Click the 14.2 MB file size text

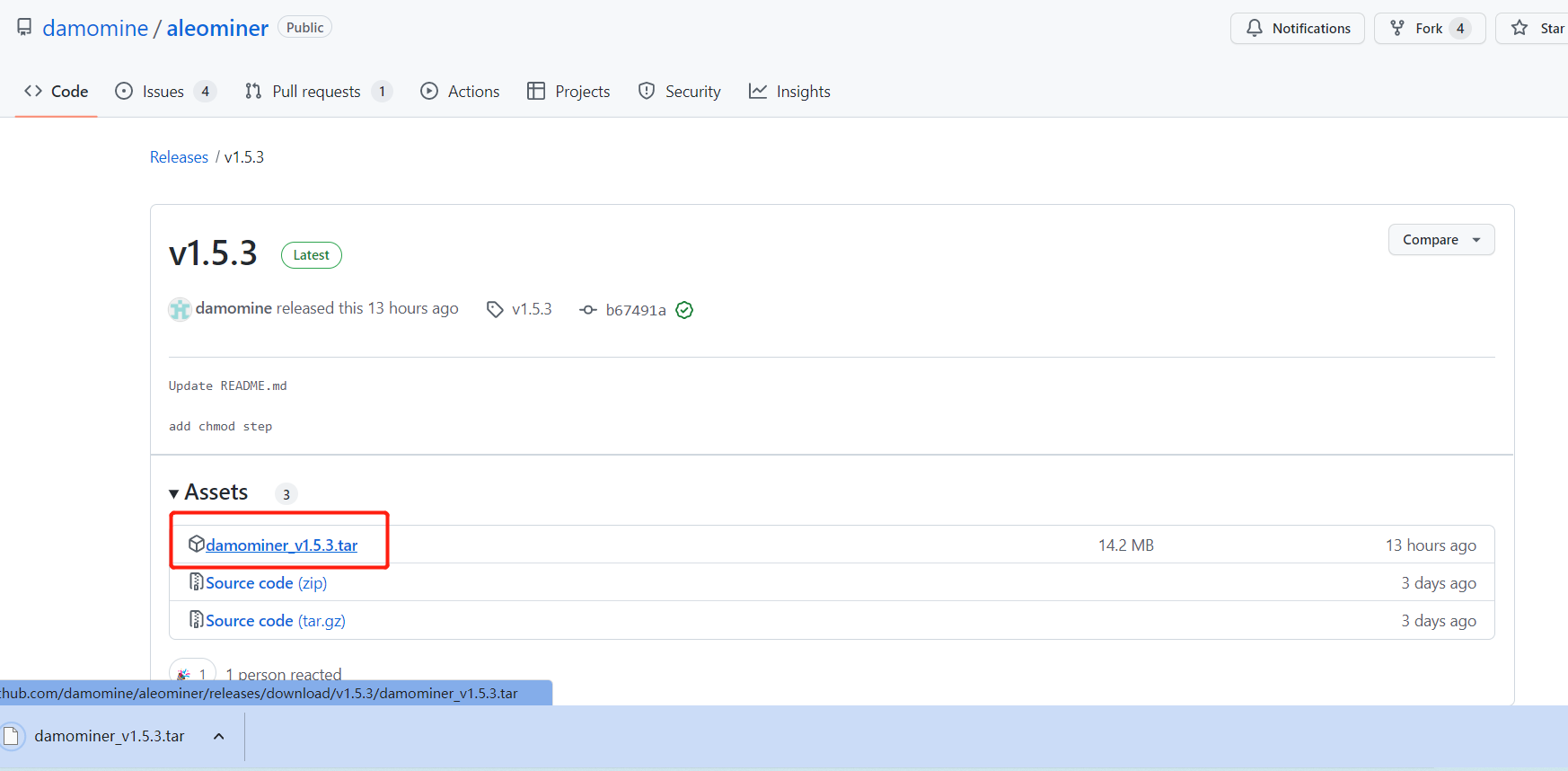[x=1126, y=545]
